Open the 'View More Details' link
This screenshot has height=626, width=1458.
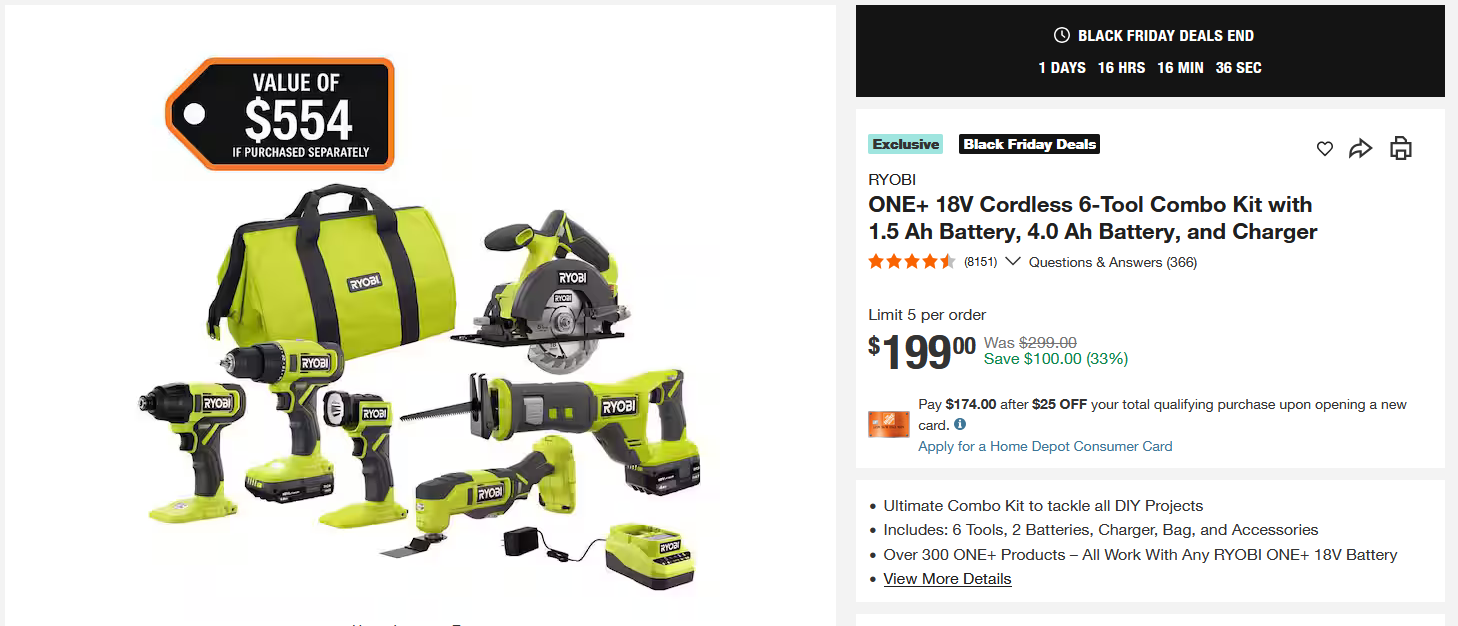click(x=947, y=579)
